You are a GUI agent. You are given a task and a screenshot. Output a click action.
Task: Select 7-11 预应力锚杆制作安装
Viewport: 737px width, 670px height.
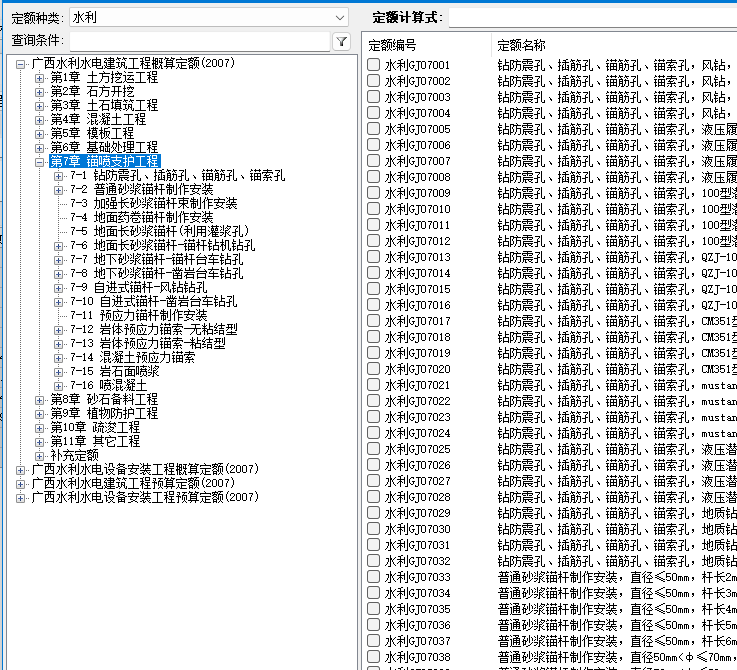(139, 315)
